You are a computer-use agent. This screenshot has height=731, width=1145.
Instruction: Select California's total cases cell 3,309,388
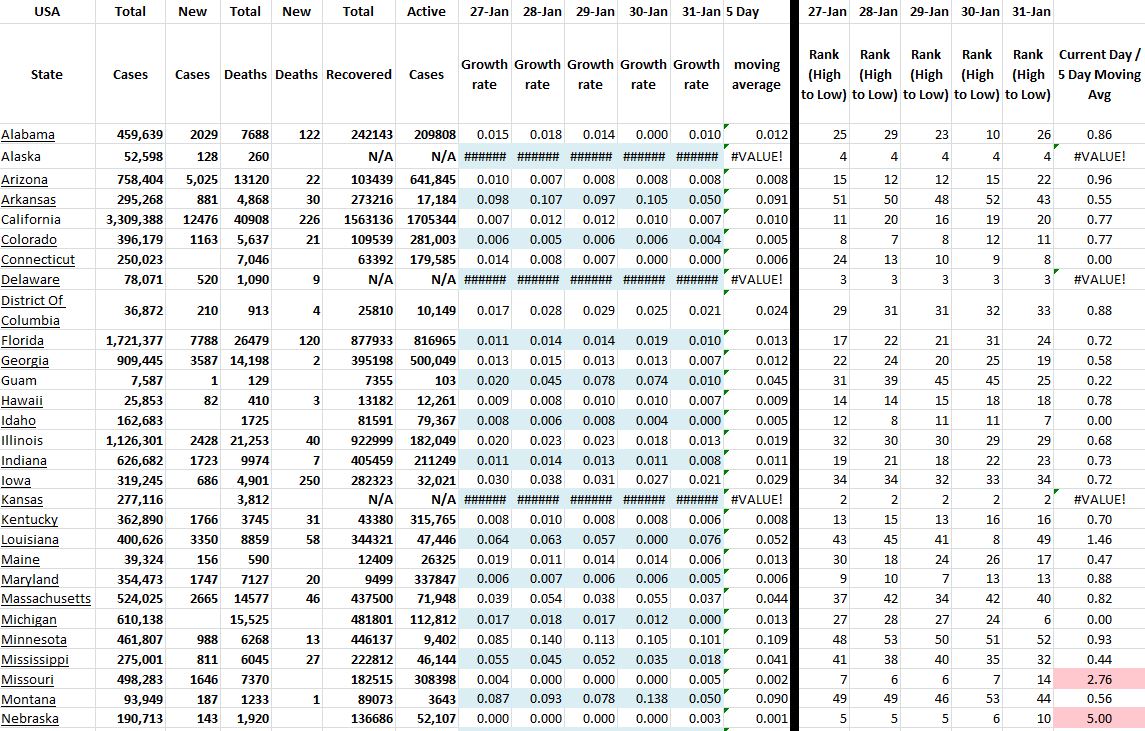click(134, 220)
